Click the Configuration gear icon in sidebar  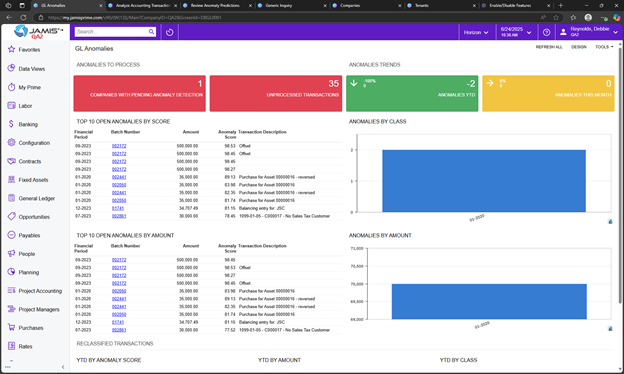12,142
